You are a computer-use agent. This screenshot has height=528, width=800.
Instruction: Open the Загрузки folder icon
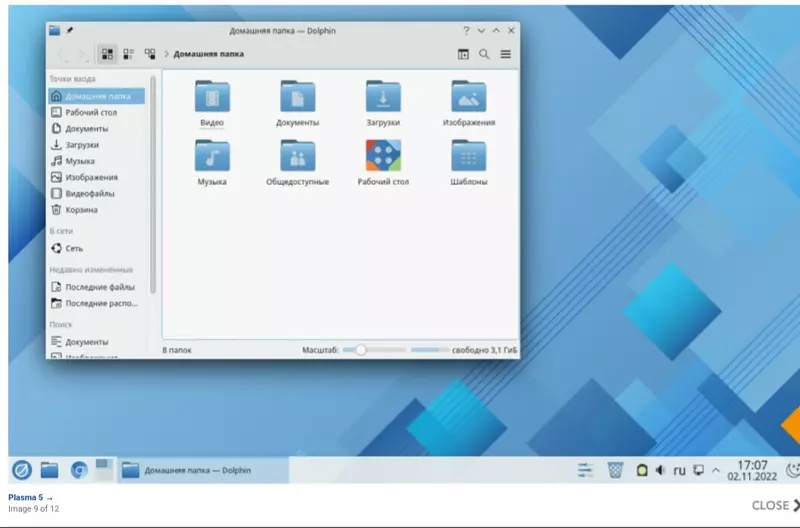click(x=383, y=98)
